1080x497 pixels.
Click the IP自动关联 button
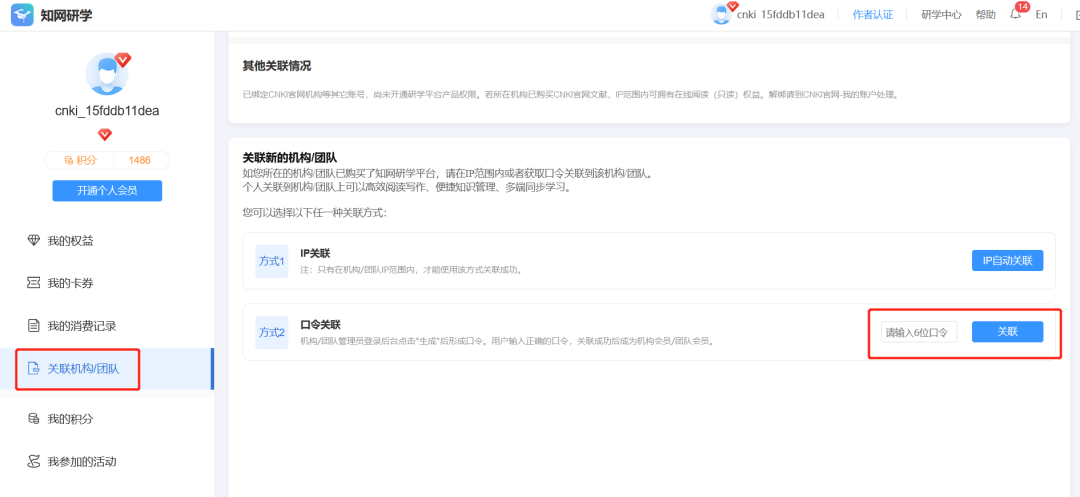click(1007, 261)
